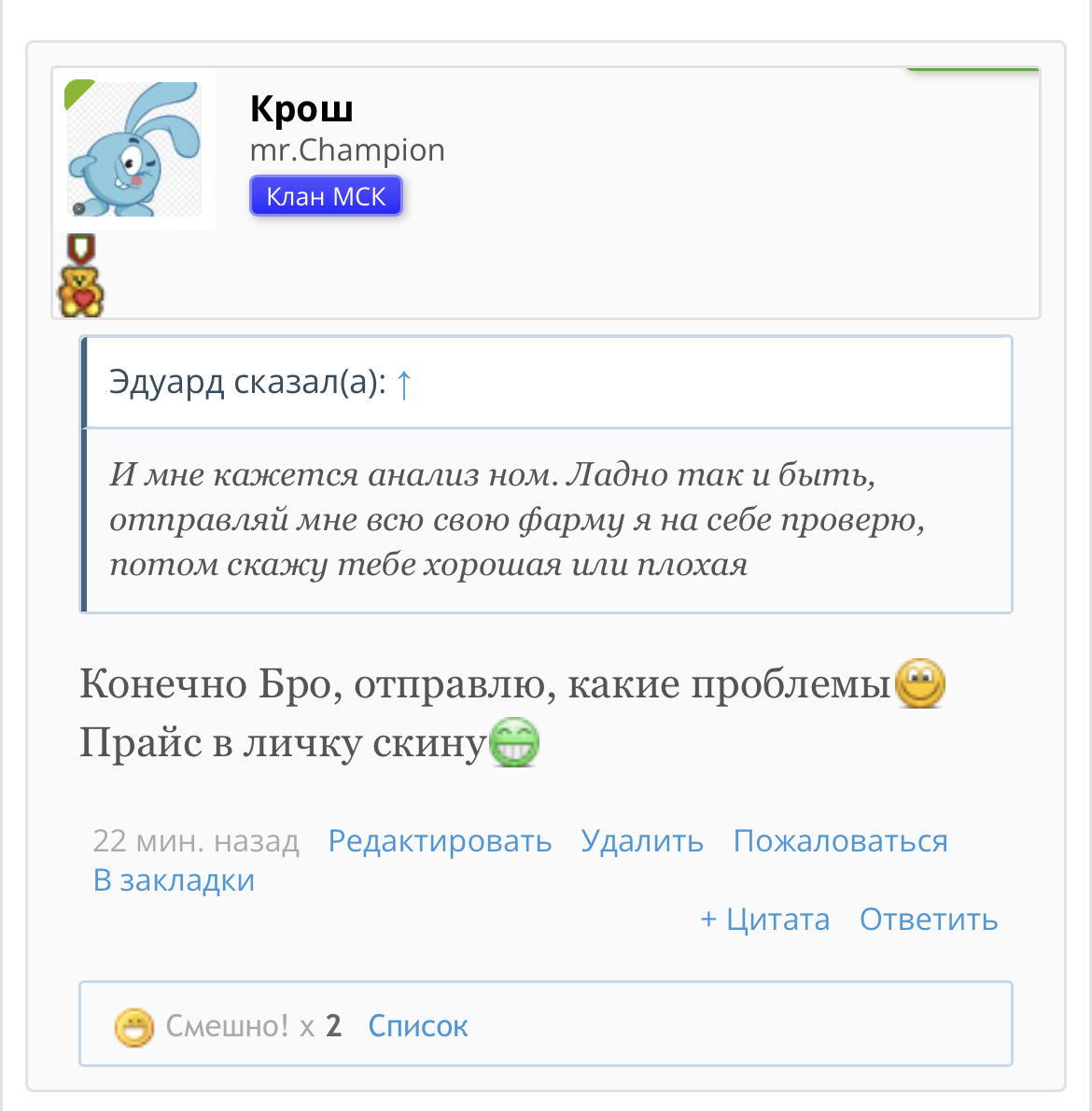Image resolution: width=1092 pixels, height=1111 pixels.
Task: Click the smiling emoji after 'какие проблемы'
Action: pyautogui.click(x=920, y=682)
